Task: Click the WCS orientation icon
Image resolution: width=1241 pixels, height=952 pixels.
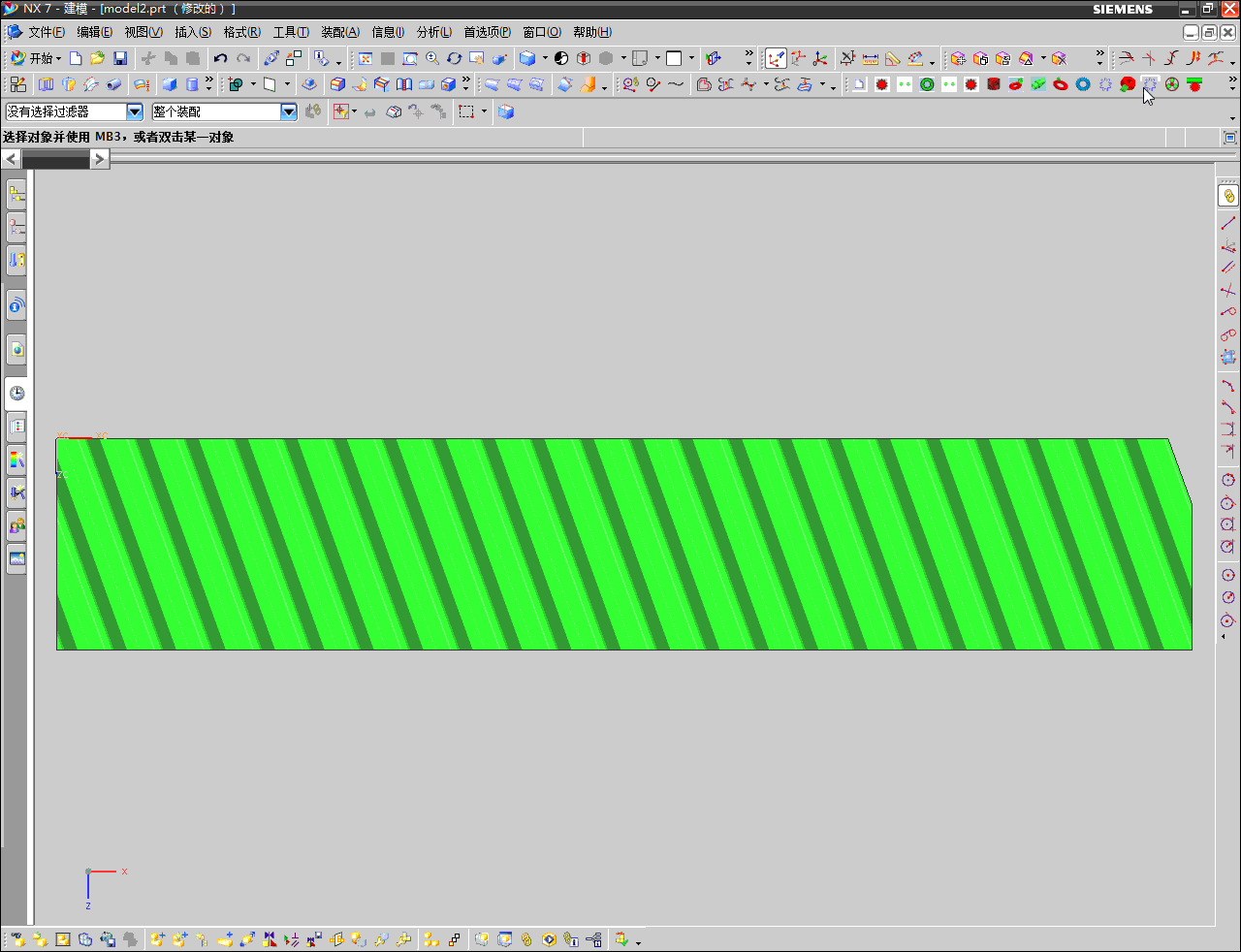Action: pyautogui.click(x=798, y=58)
